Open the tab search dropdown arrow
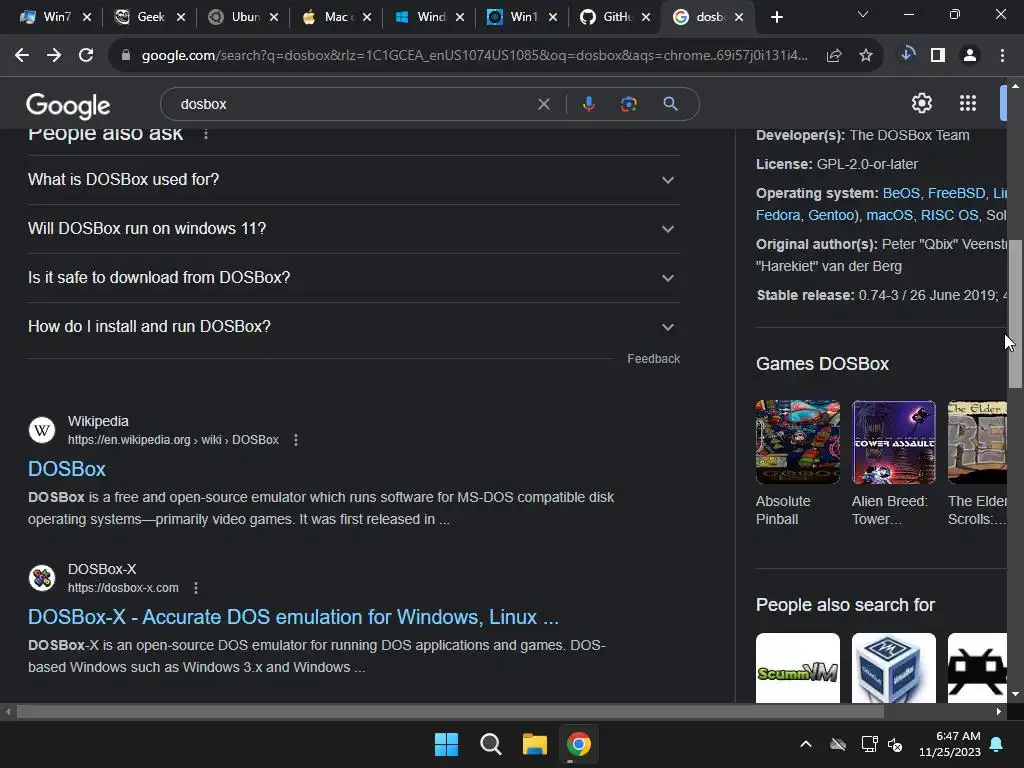The image size is (1024, 768). pyautogui.click(x=863, y=14)
